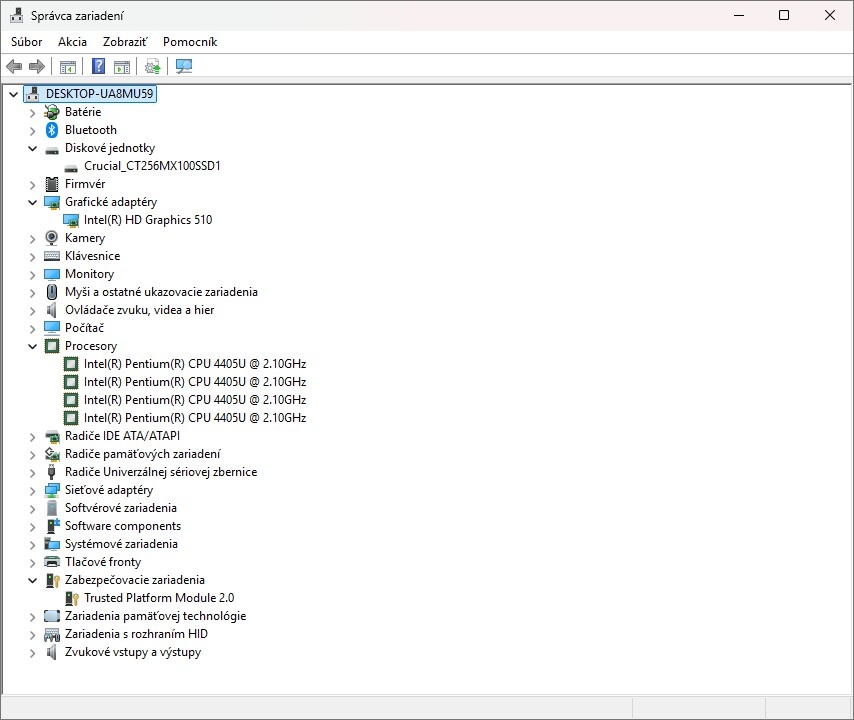This screenshot has width=854, height=720.
Task: Click the Forward navigation arrow
Action: [35, 66]
